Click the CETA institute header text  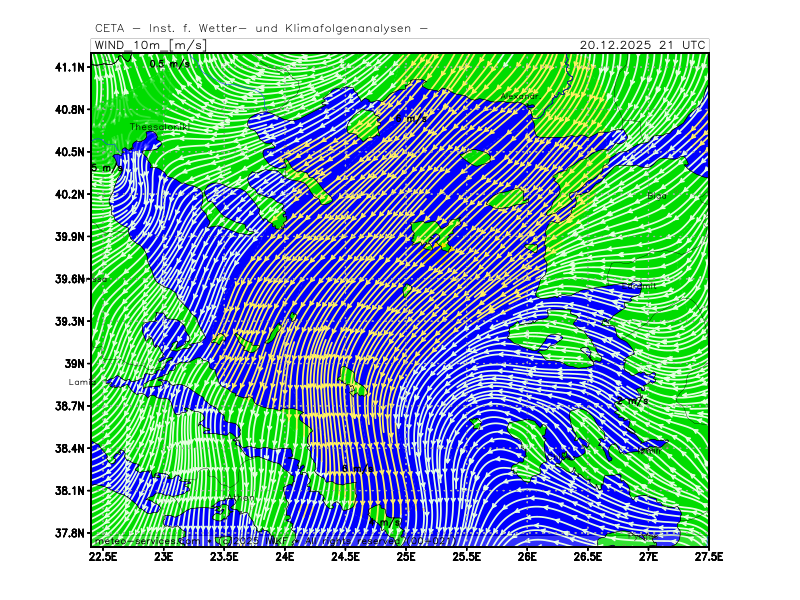(261, 28)
